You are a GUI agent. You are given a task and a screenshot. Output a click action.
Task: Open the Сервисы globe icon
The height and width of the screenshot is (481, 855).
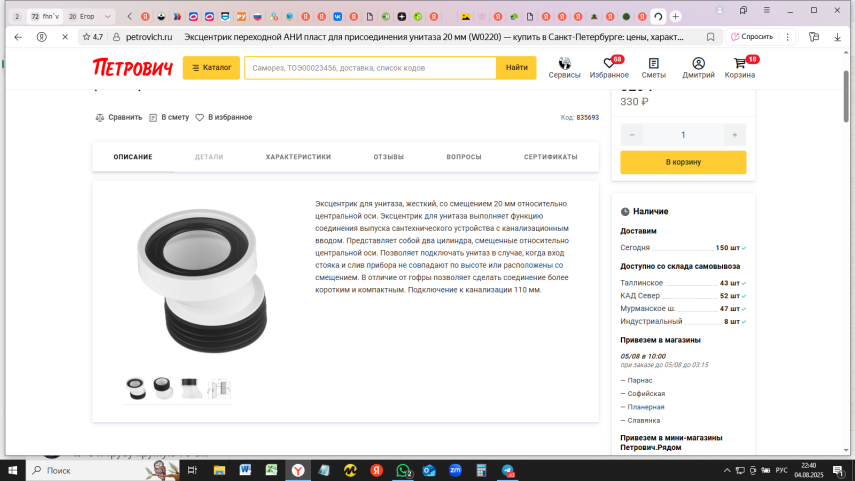tap(564, 63)
